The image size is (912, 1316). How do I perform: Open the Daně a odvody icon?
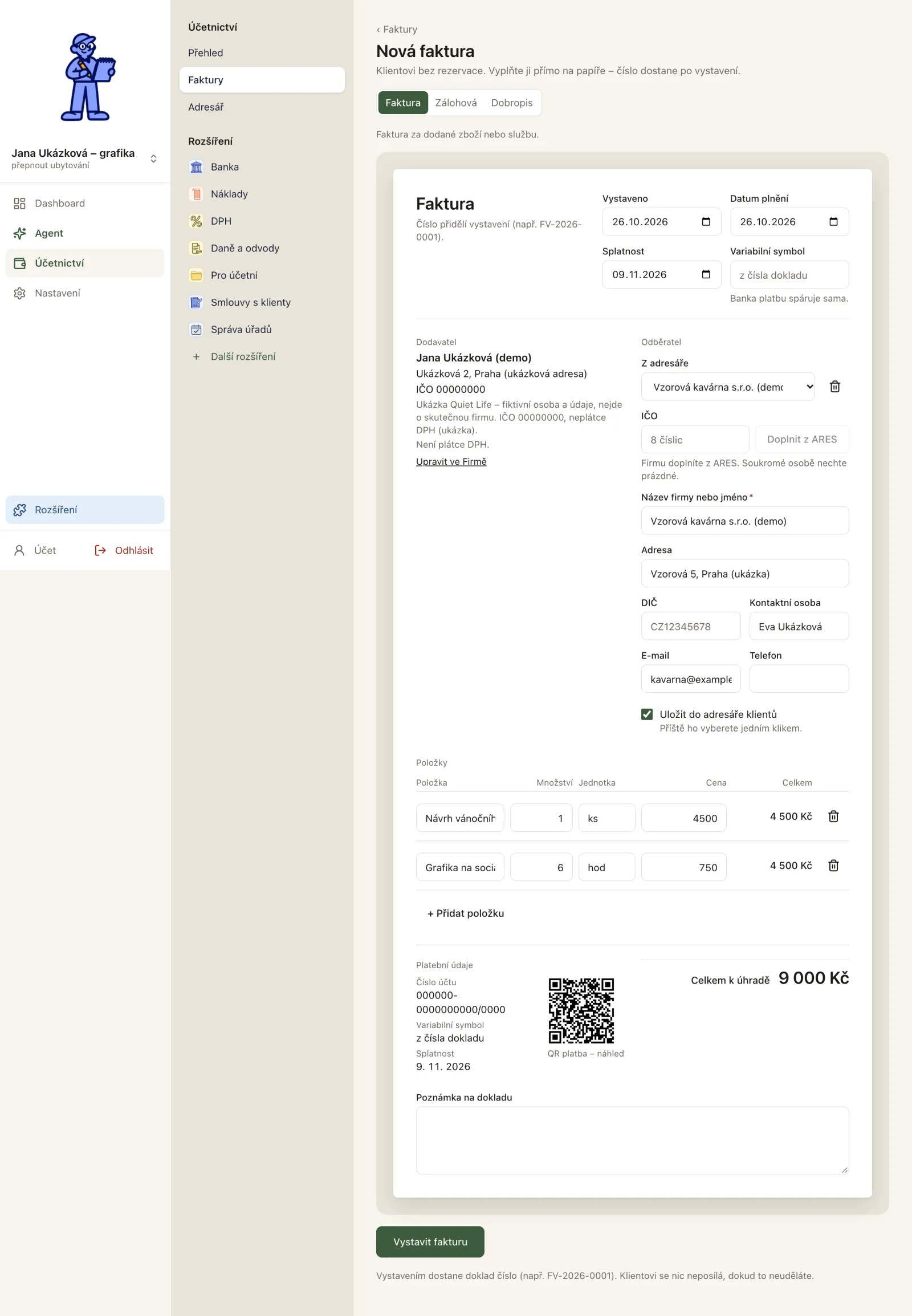point(196,248)
